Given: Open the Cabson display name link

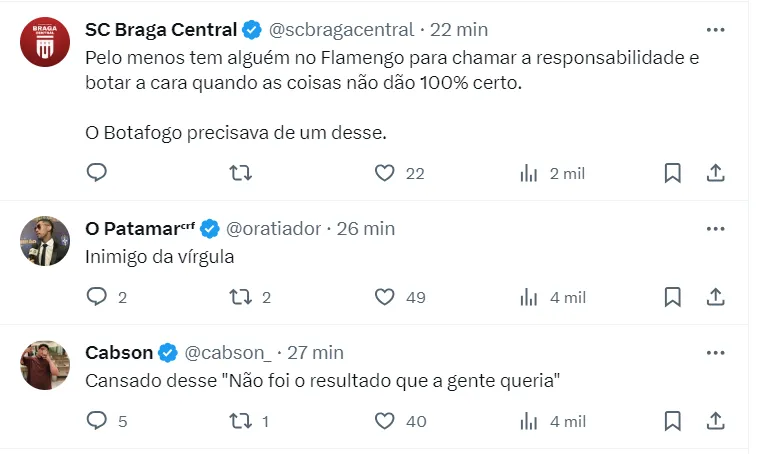Looking at the screenshot, I should click(119, 353).
